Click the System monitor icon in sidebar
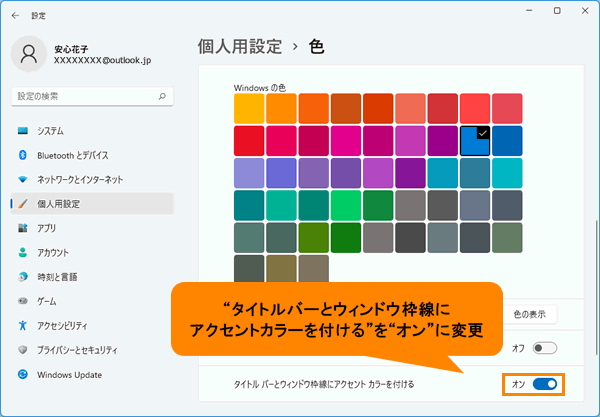 (x=22, y=131)
